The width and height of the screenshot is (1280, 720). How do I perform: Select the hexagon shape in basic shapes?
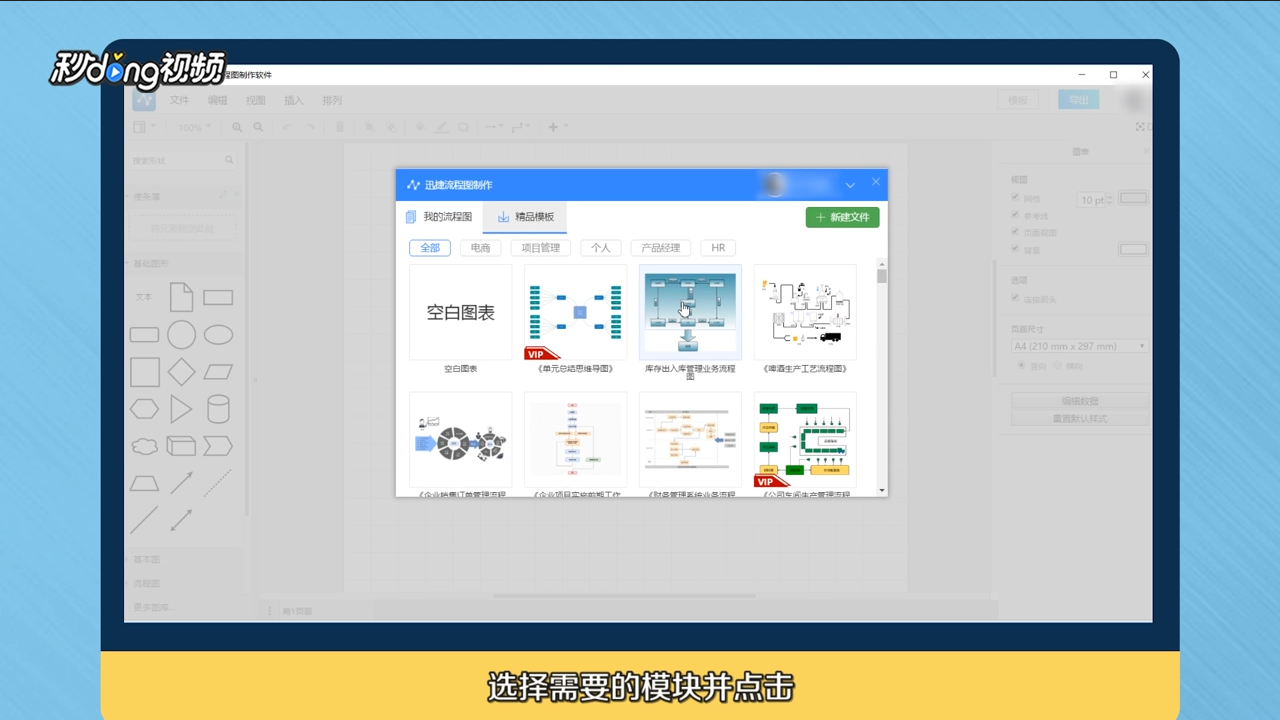(x=145, y=409)
